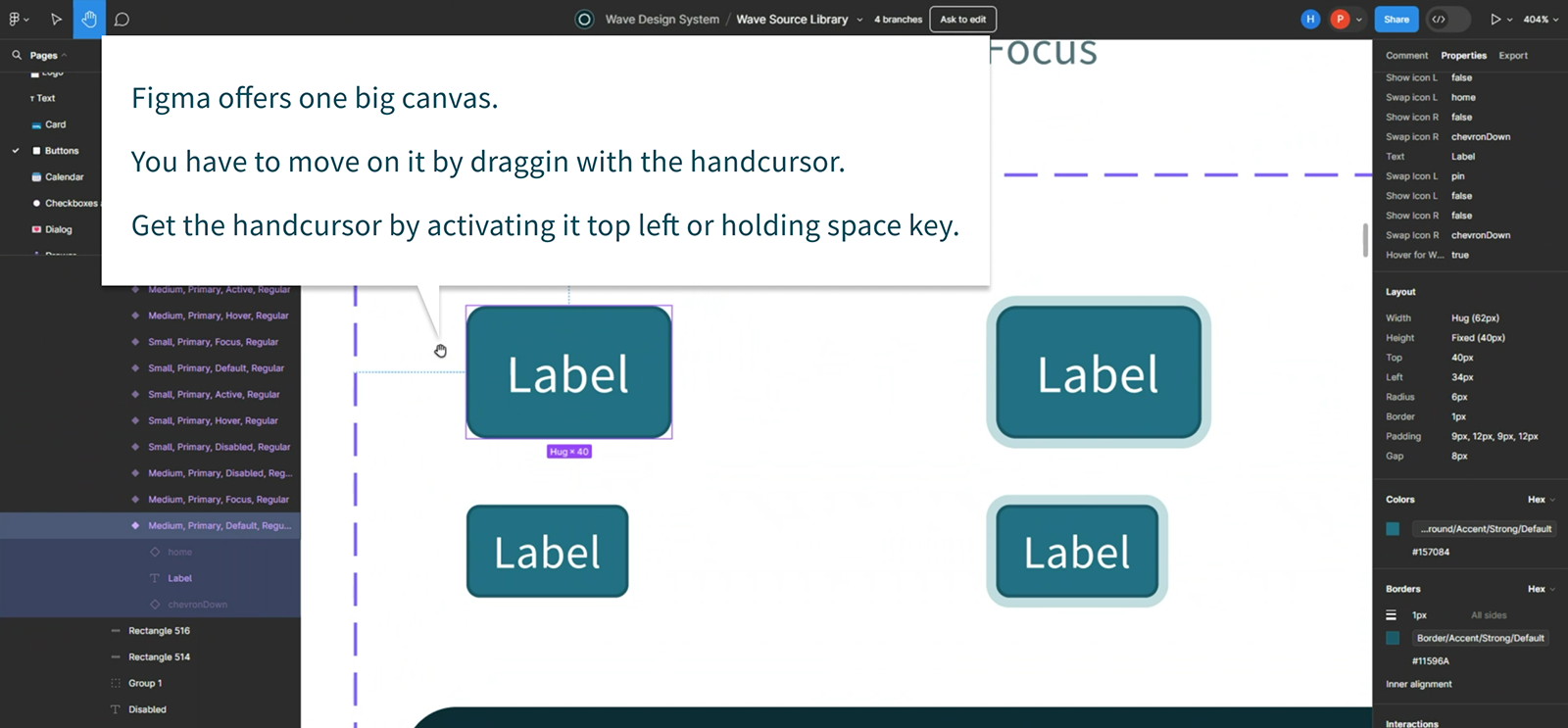Switch to the Export tab
The image size is (1568, 728).
coord(1513,56)
